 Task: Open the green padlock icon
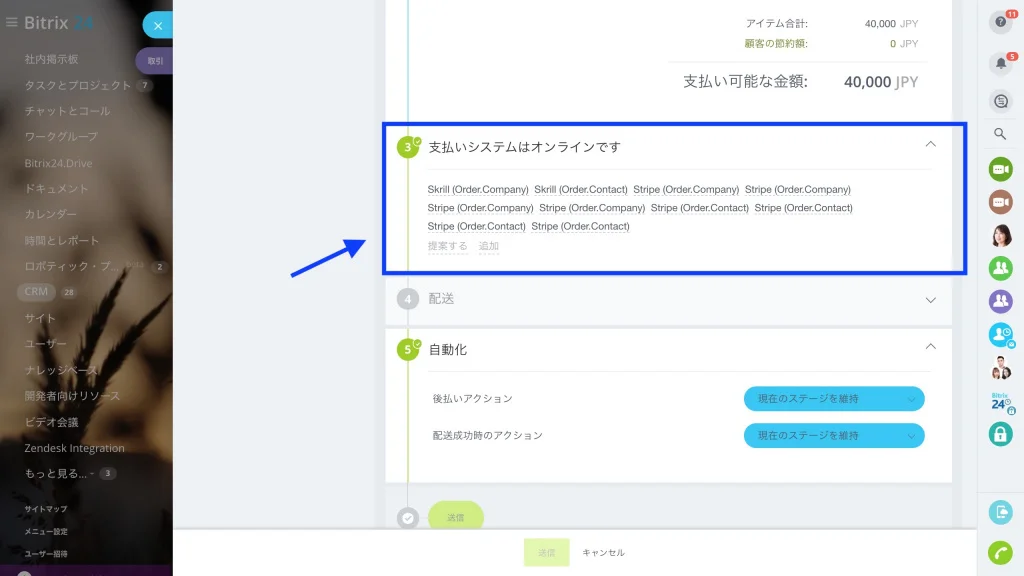[1000, 434]
